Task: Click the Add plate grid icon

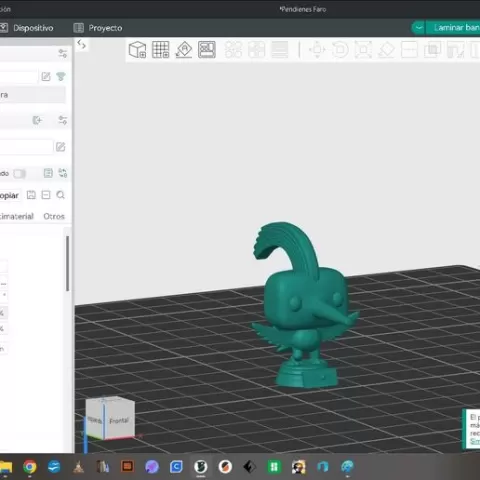Action: pyautogui.click(x=161, y=50)
